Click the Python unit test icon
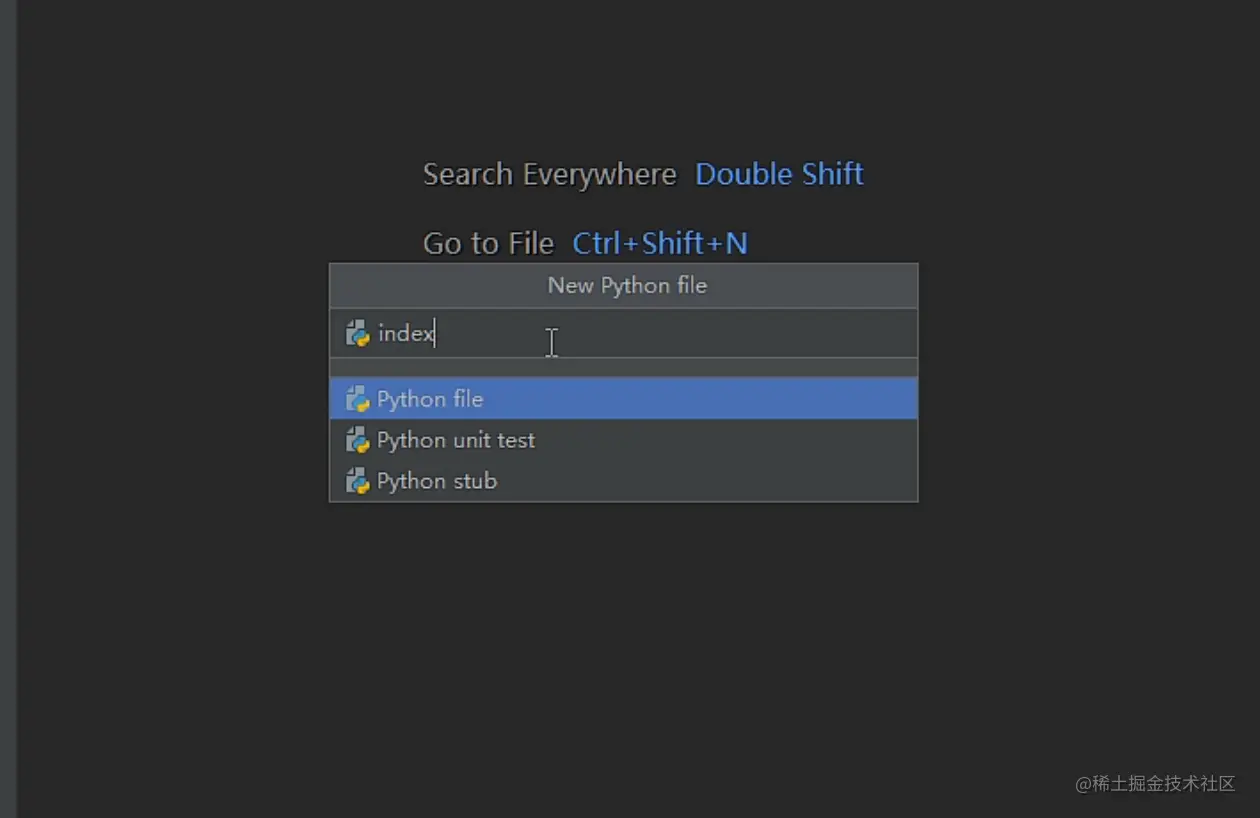The image size is (1260, 818). coord(357,440)
